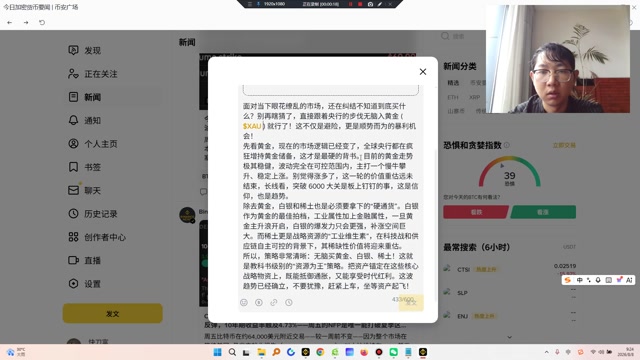
Task: Click the AI button in the IME toolbar
Action: (x=629, y=280)
